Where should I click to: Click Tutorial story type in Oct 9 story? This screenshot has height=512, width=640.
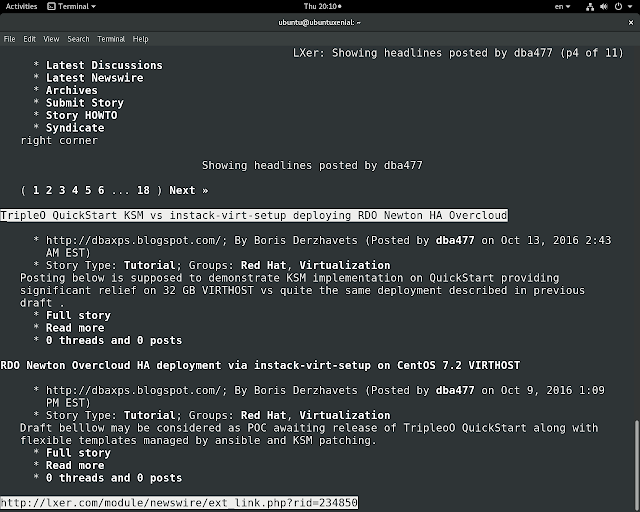click(x=149, y=415)
